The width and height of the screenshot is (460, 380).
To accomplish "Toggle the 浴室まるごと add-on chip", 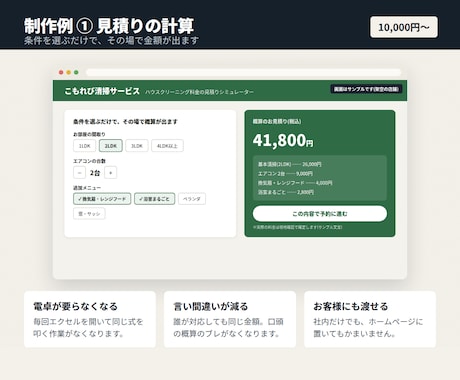I will pyautogui.click(x=154, y=199).
